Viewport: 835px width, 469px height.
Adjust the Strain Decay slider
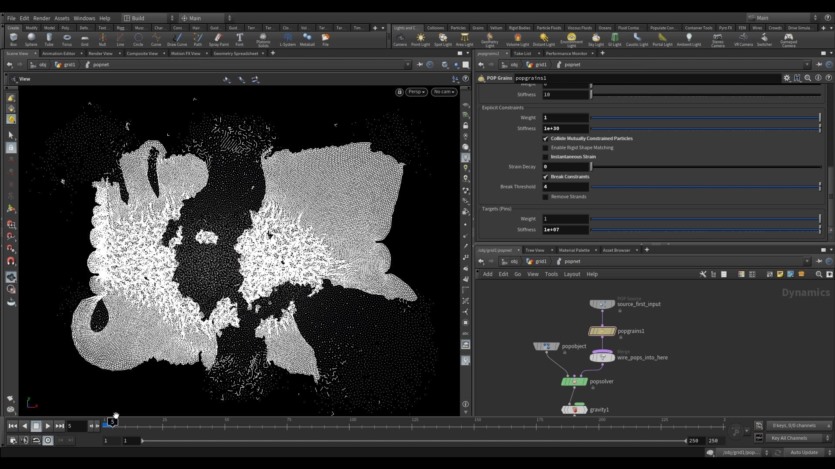pos(706,167)
